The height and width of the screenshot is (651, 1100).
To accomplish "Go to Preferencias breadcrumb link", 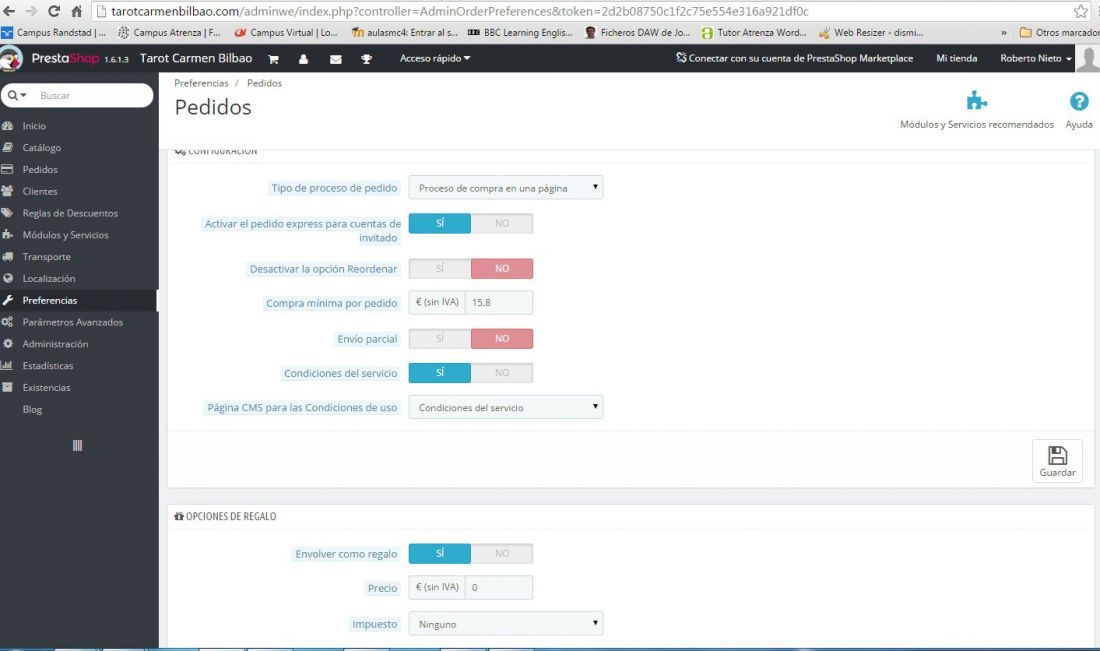I will click(x=201, y=83).
